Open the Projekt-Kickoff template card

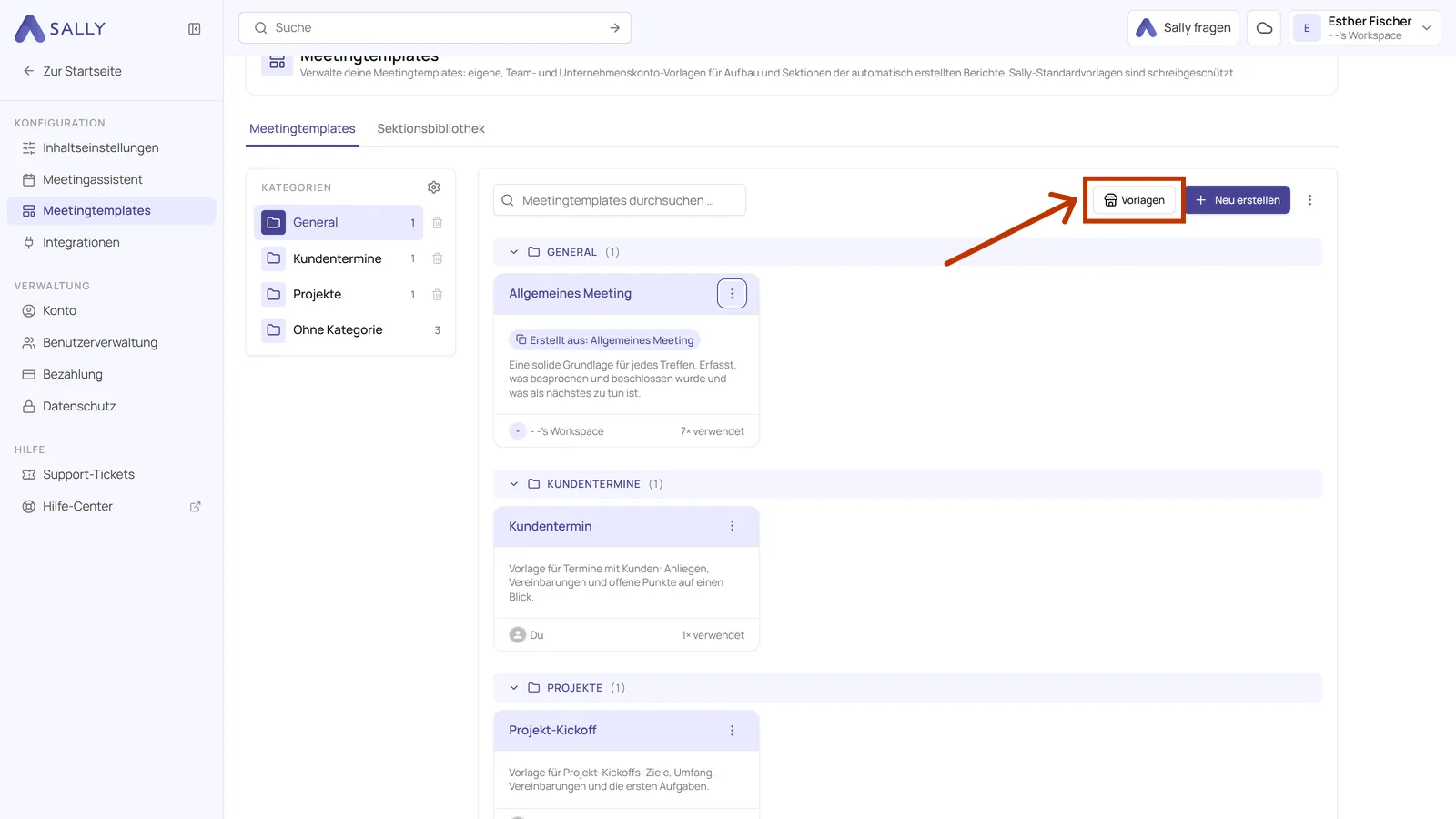(x=626, y=764)
